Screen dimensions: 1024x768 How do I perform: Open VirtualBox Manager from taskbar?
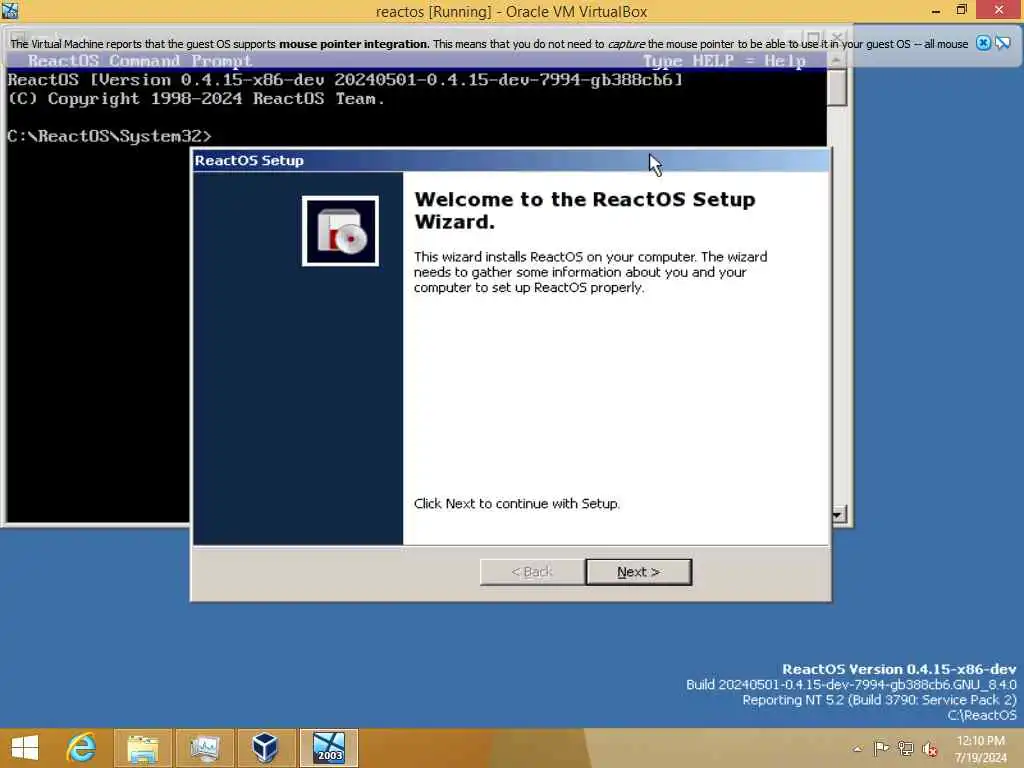coord(266,748)
